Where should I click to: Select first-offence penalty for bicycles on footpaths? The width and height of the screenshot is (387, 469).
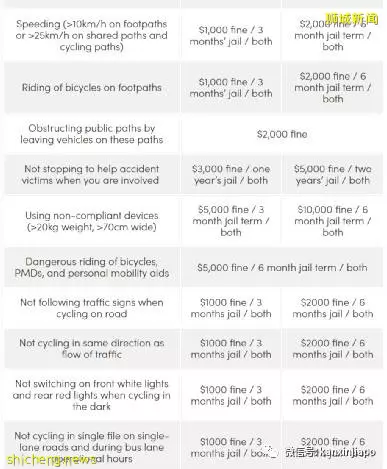point(231,88)
